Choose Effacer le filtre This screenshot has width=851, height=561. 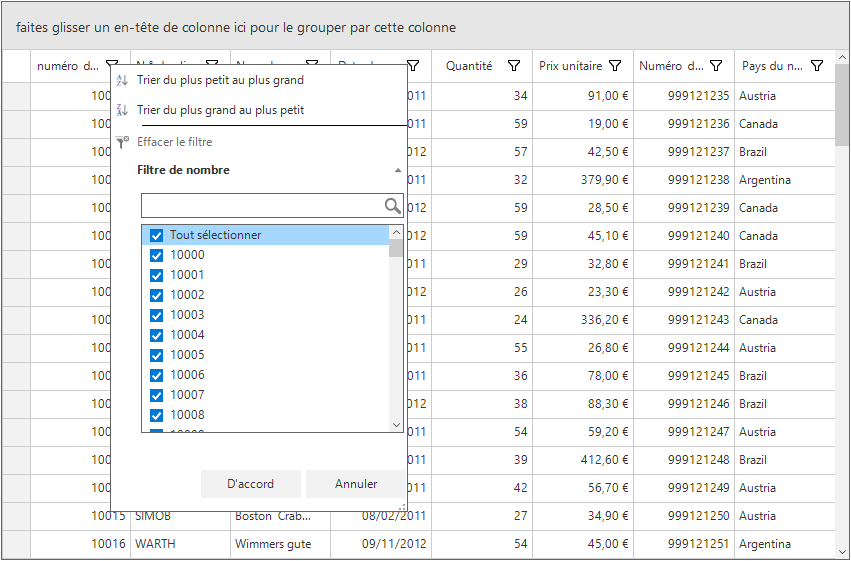(x=175, y=142)
